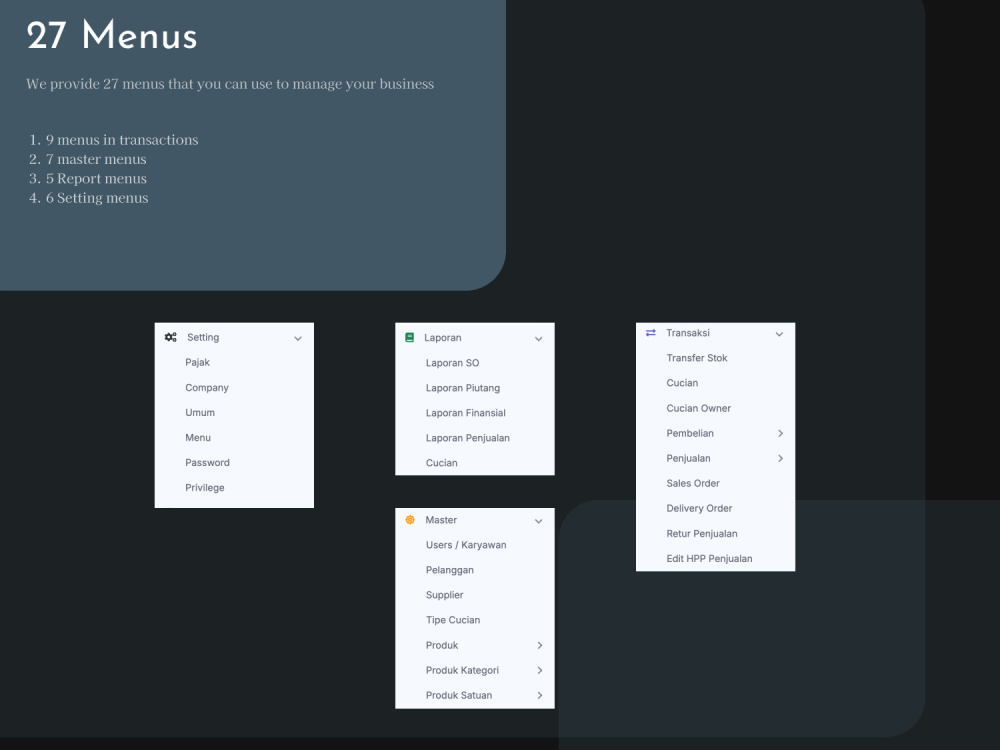1000x750 pixels.
Task: Click the orange Master icon
Action: [x=410, y=520]
